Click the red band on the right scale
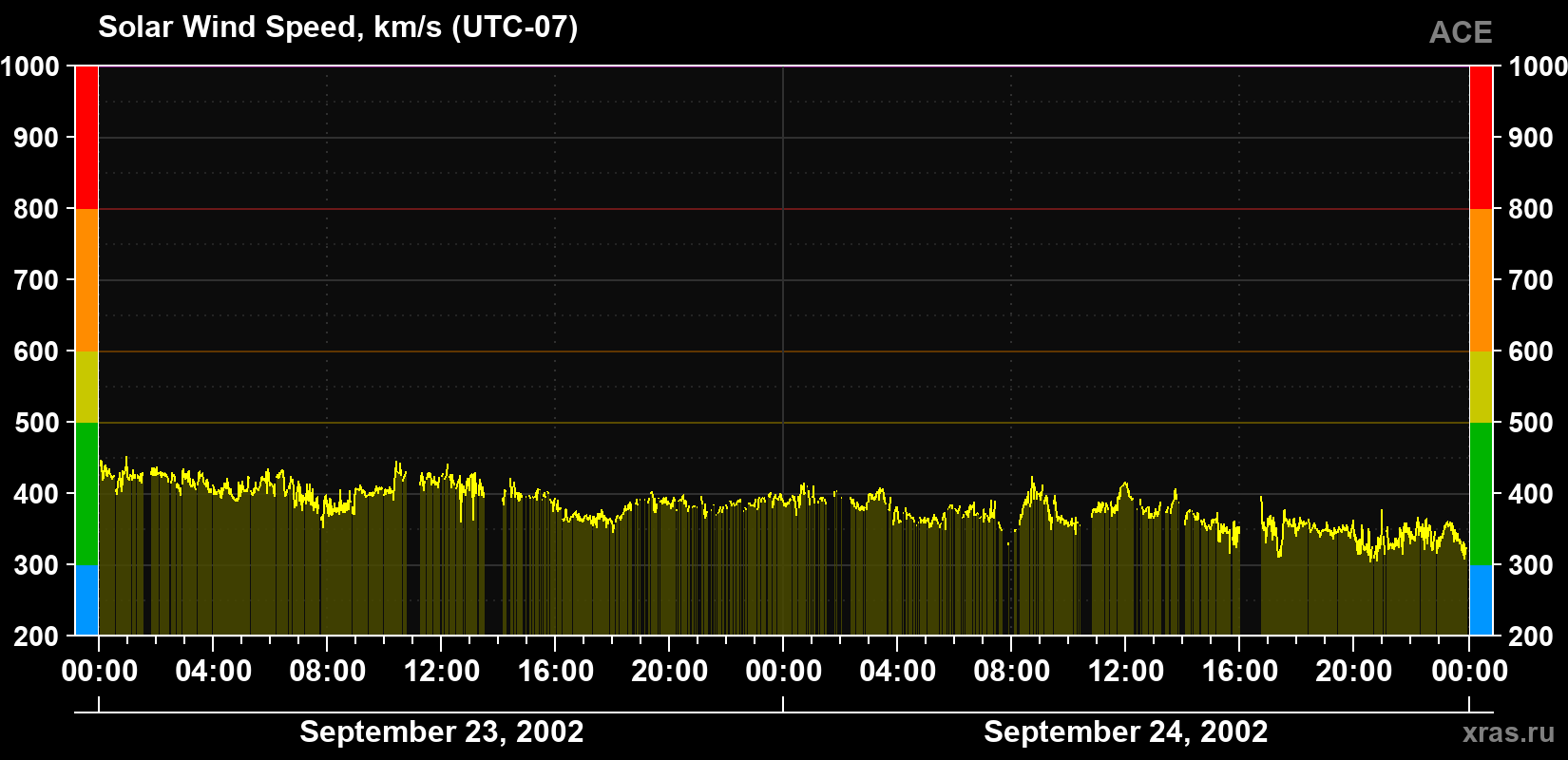 (1481, 138)
